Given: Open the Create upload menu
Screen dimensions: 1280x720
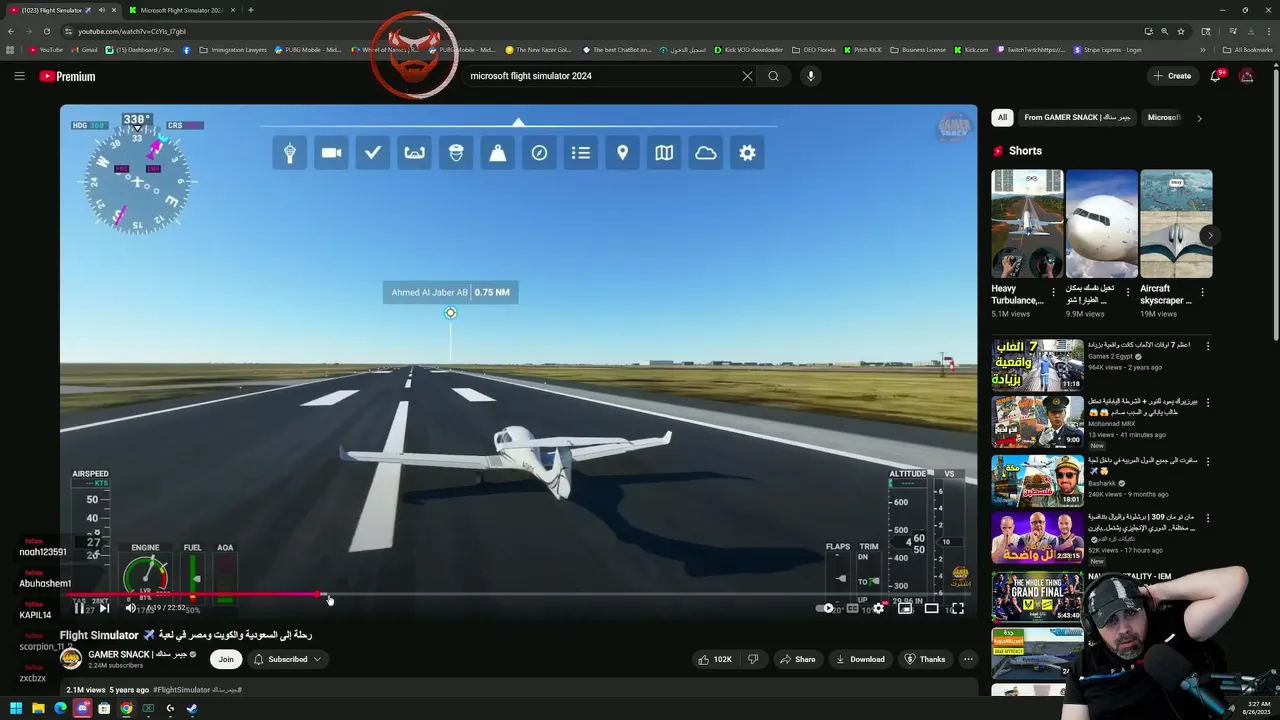Looking at the screenshot, I should pos(1172,76).
